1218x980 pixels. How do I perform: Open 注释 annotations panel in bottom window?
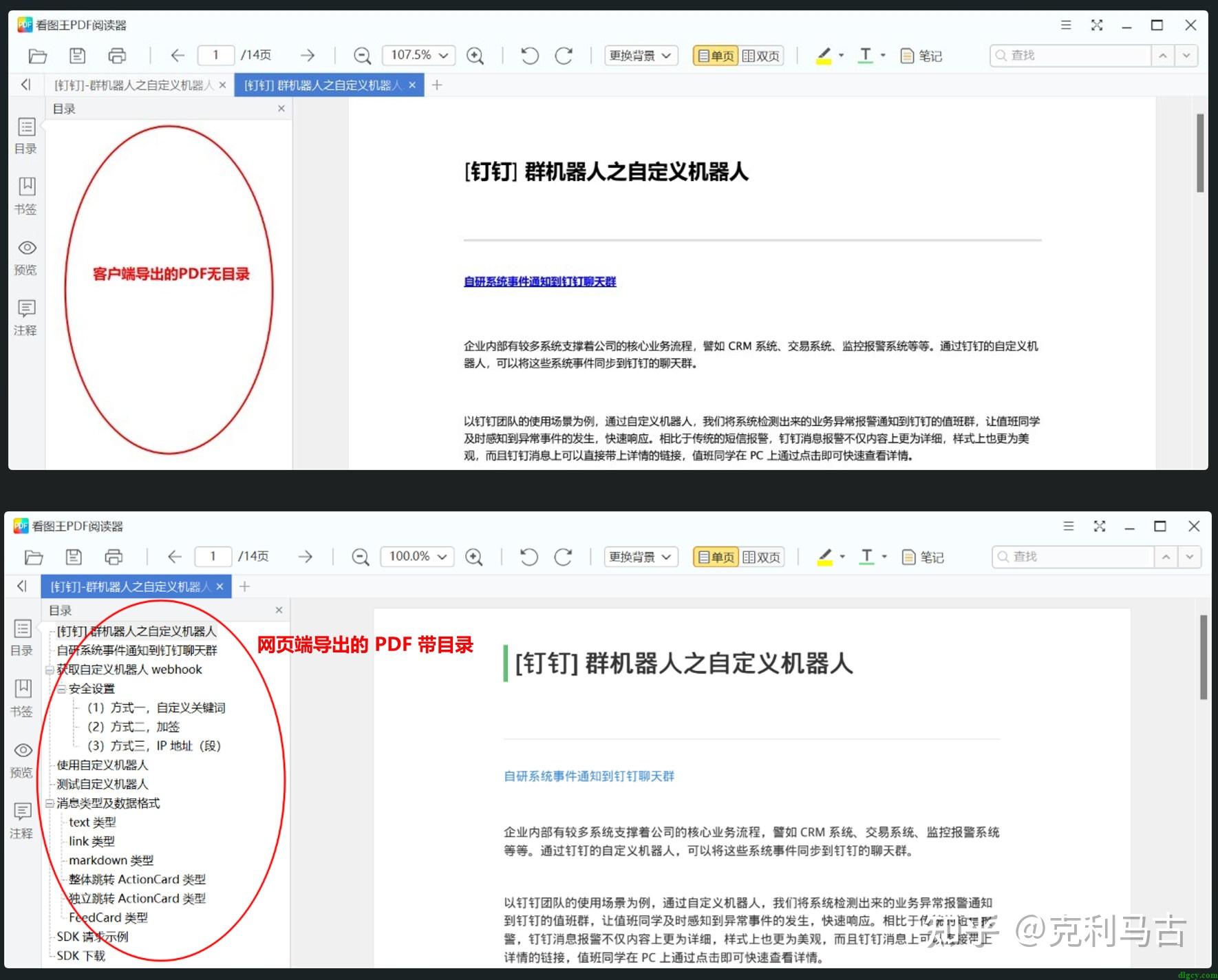tap(22, 820)
